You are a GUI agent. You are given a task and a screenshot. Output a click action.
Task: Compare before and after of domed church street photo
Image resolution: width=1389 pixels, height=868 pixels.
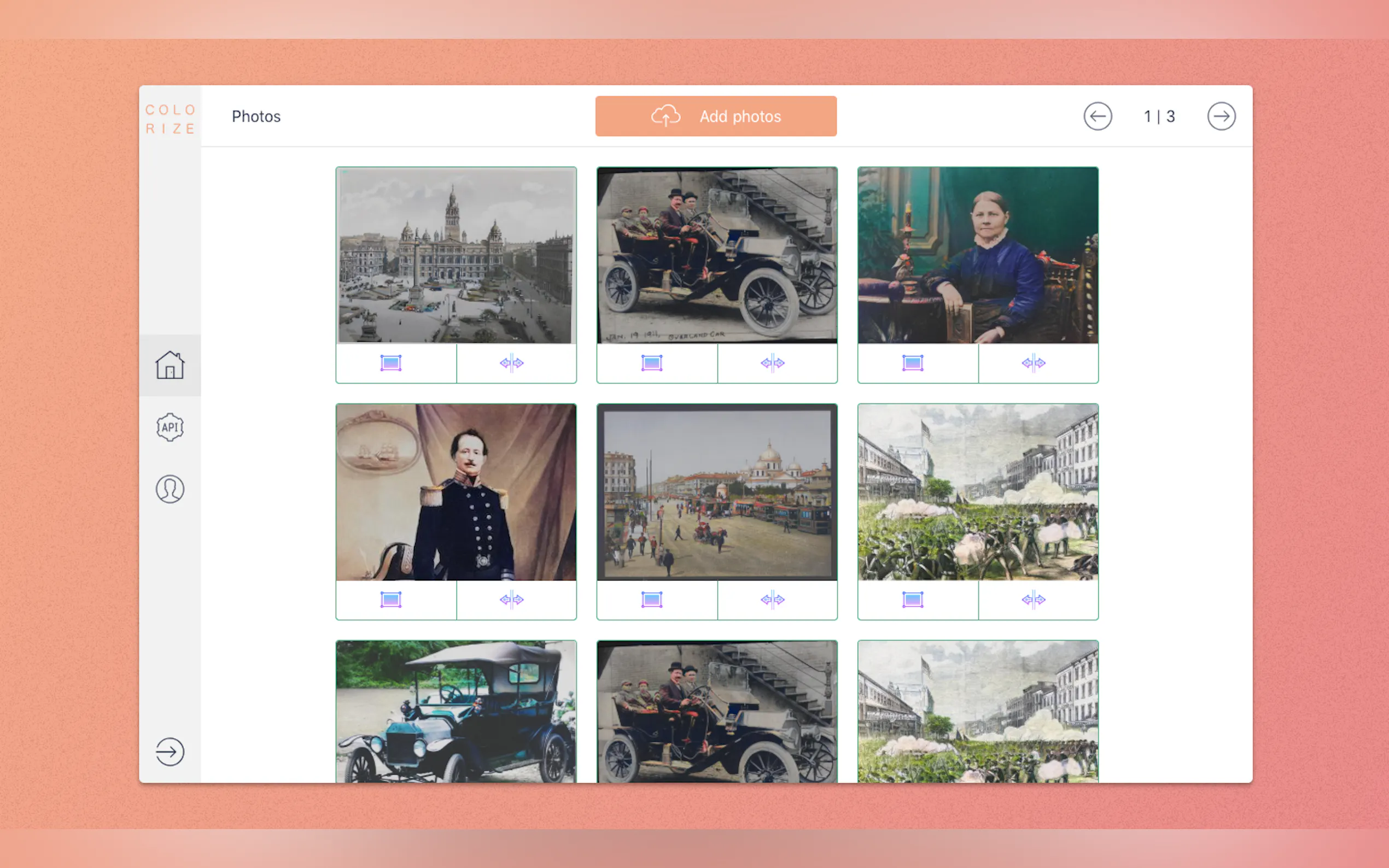pos(772,600)
